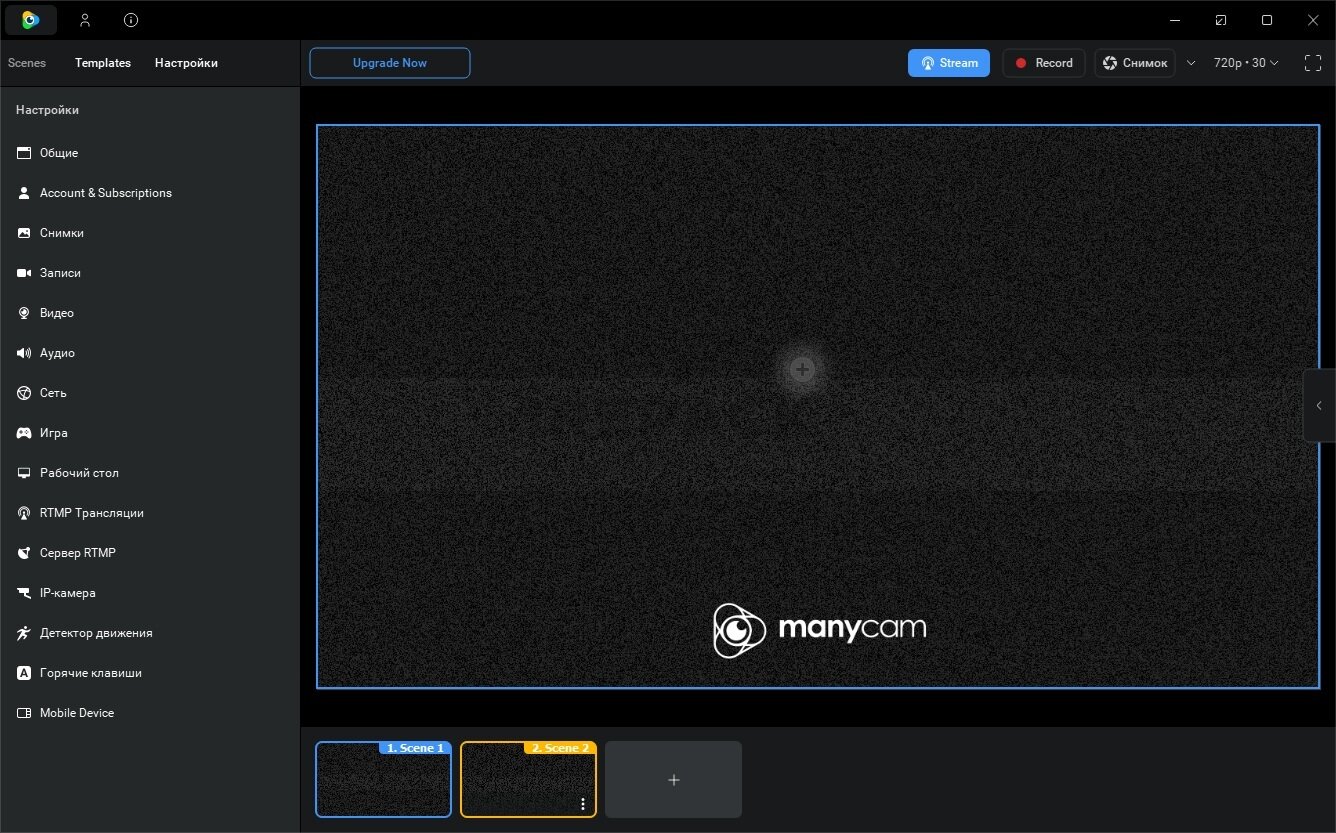Expand the collapsed right side panel arrow
This screenshot has height=833, width=1336.
coord(1319,406)
